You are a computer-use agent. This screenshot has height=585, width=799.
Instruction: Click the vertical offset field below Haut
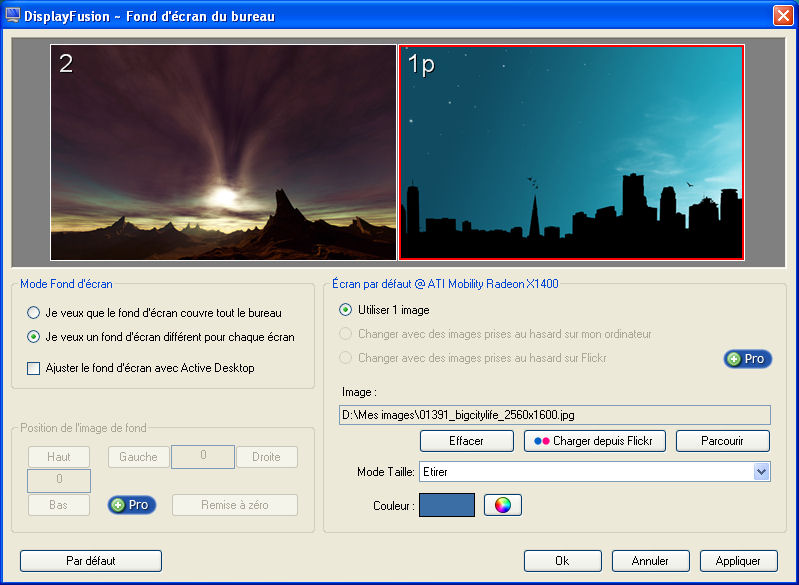click(x=59, y=481)
